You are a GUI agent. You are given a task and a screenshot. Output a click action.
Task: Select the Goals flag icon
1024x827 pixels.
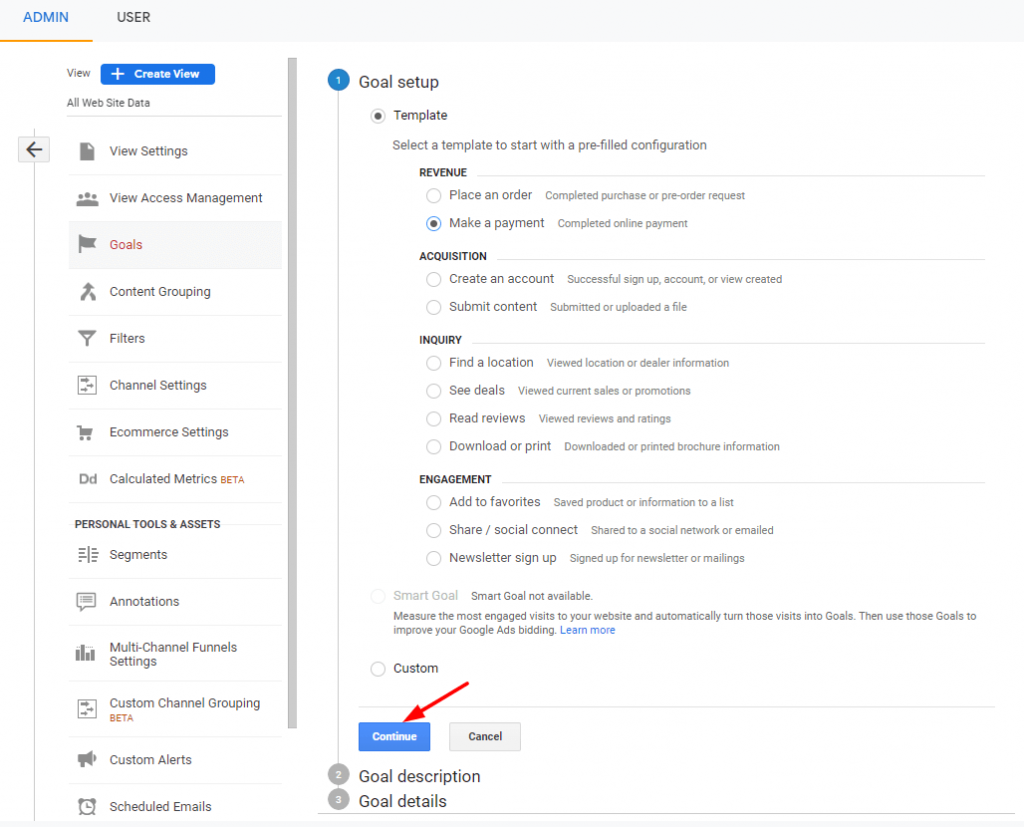(87, 244)
